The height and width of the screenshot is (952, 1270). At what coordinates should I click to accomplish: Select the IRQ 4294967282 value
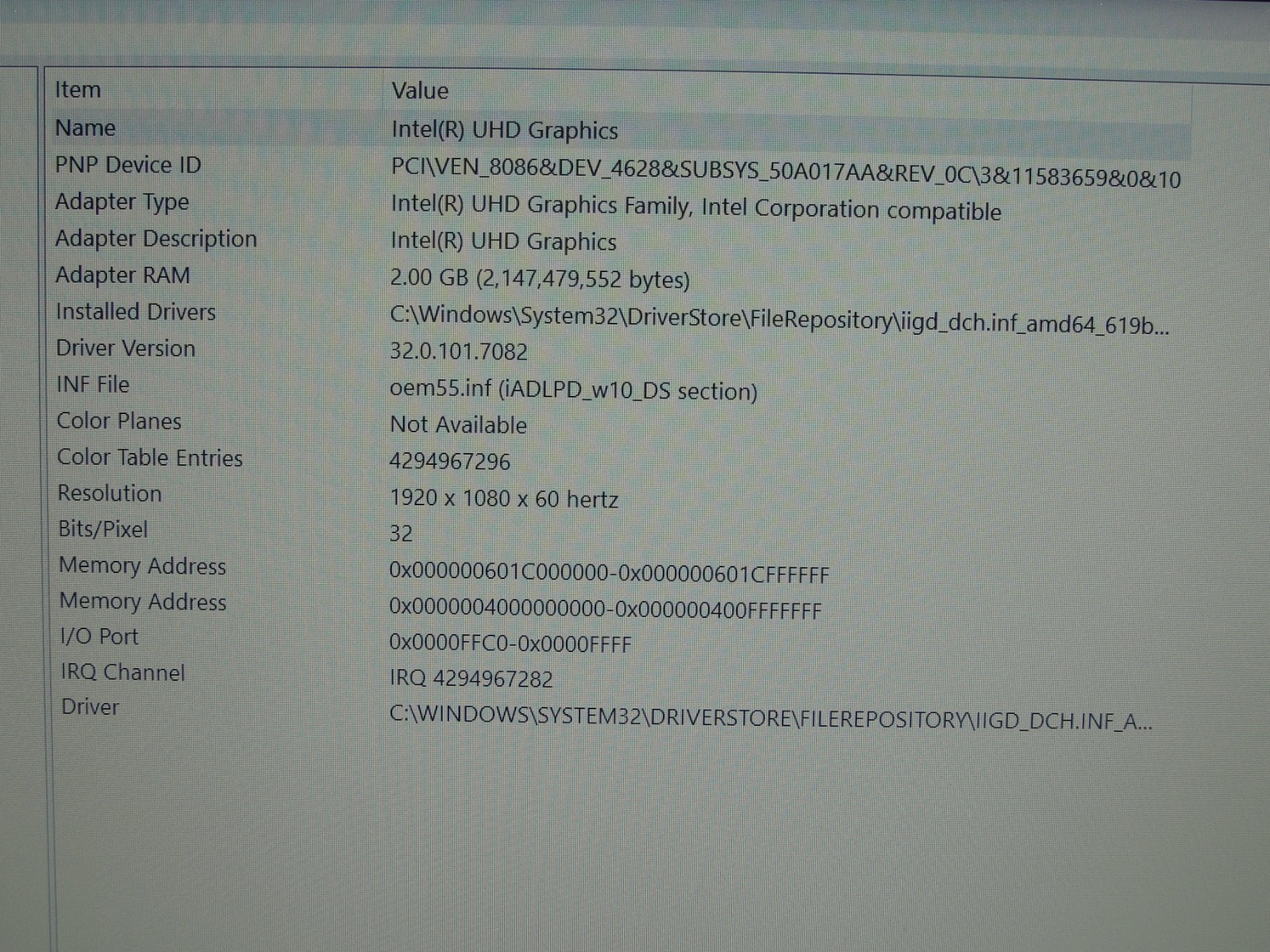coord(471,678)
